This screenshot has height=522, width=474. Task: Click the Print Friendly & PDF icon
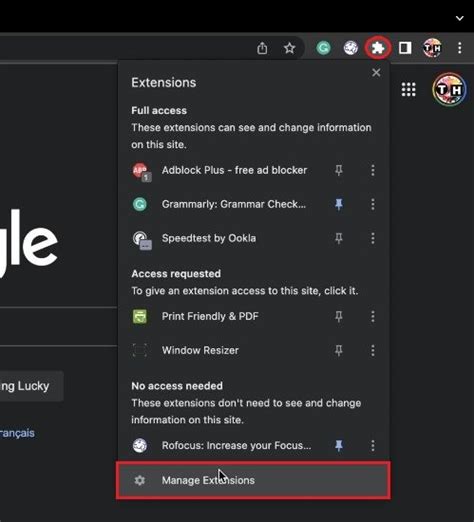tap(140, 316)
